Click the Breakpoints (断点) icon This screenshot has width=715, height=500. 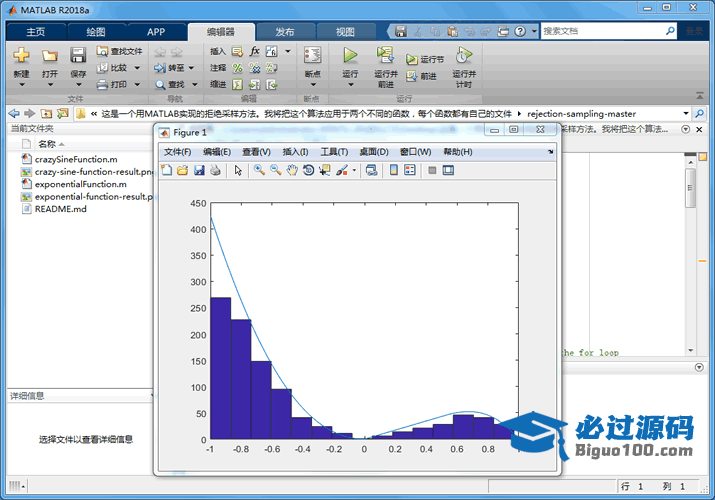[x=312, y=56]
